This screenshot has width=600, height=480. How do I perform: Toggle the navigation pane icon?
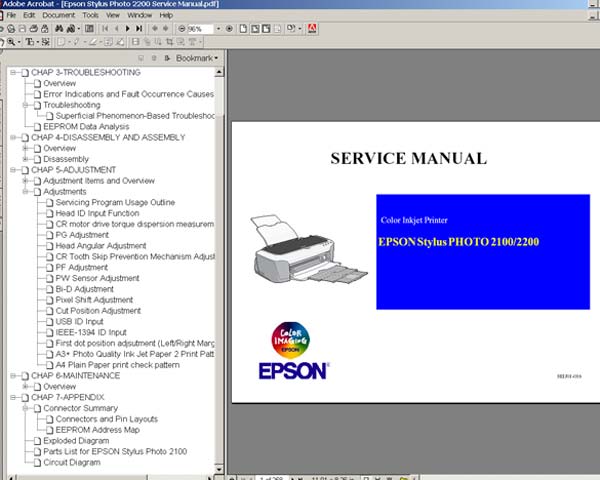[89, 29]
